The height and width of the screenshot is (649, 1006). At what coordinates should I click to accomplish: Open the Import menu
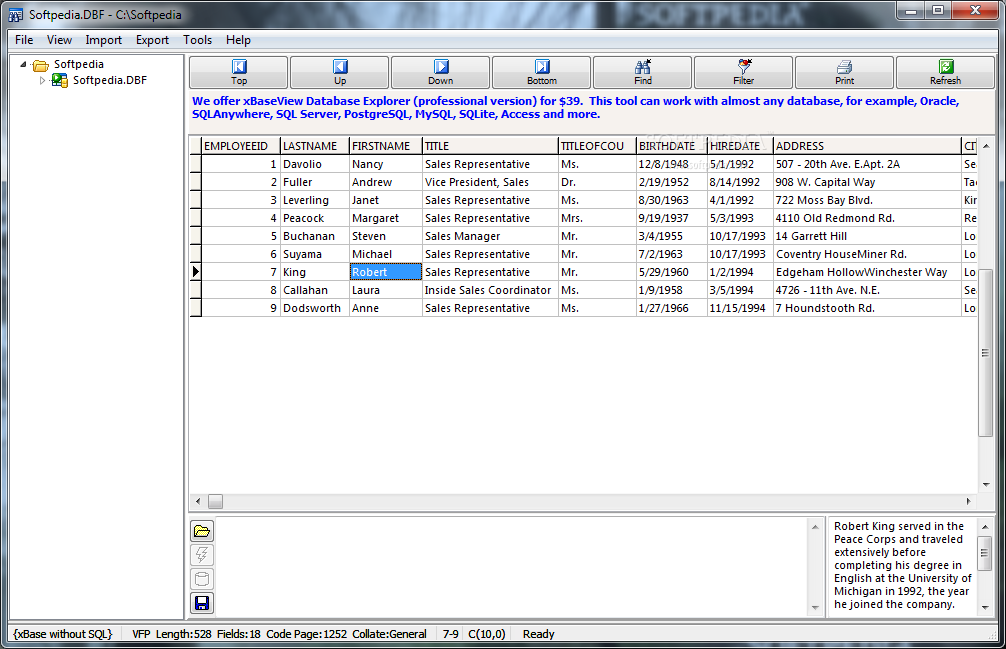coord(103,40)
